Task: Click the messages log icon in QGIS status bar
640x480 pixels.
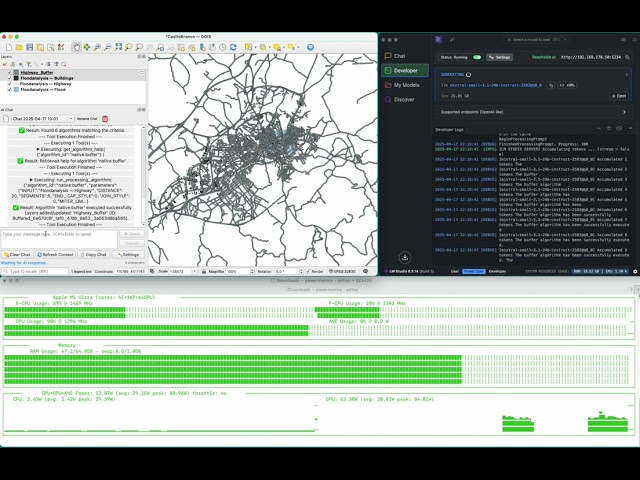Action: tap(366, 271)
